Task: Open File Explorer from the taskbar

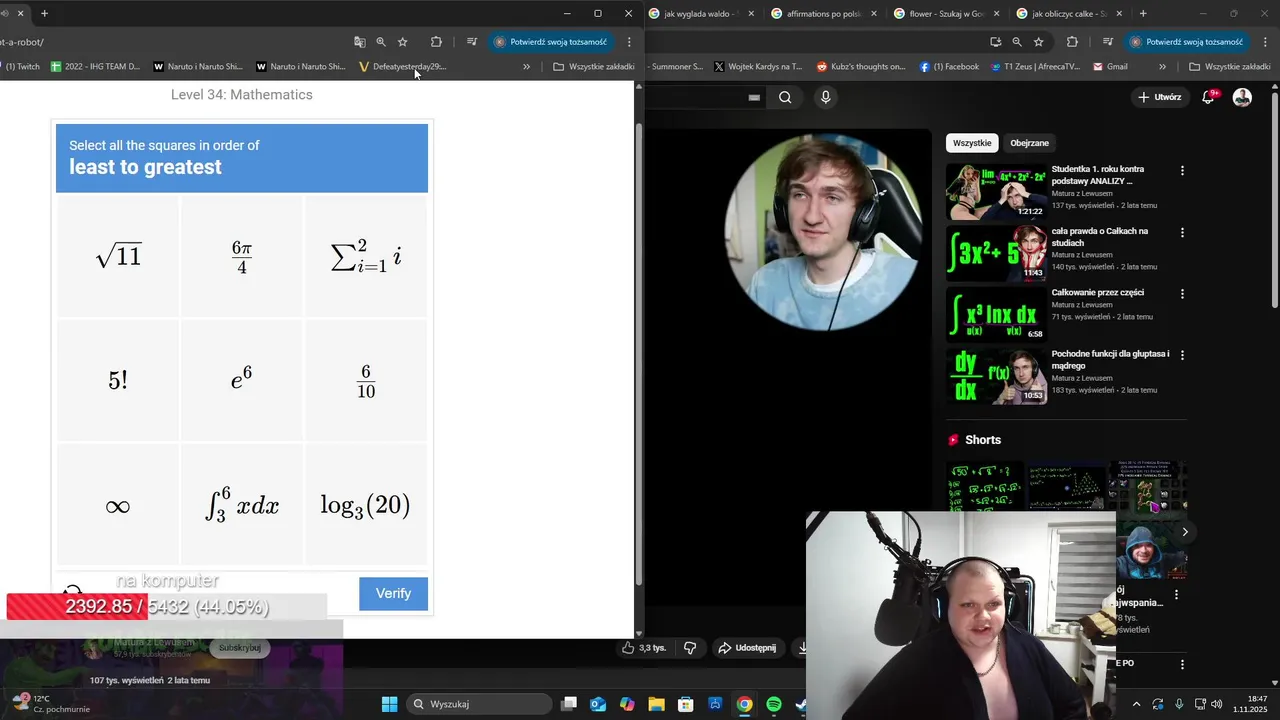Action: 656,704
